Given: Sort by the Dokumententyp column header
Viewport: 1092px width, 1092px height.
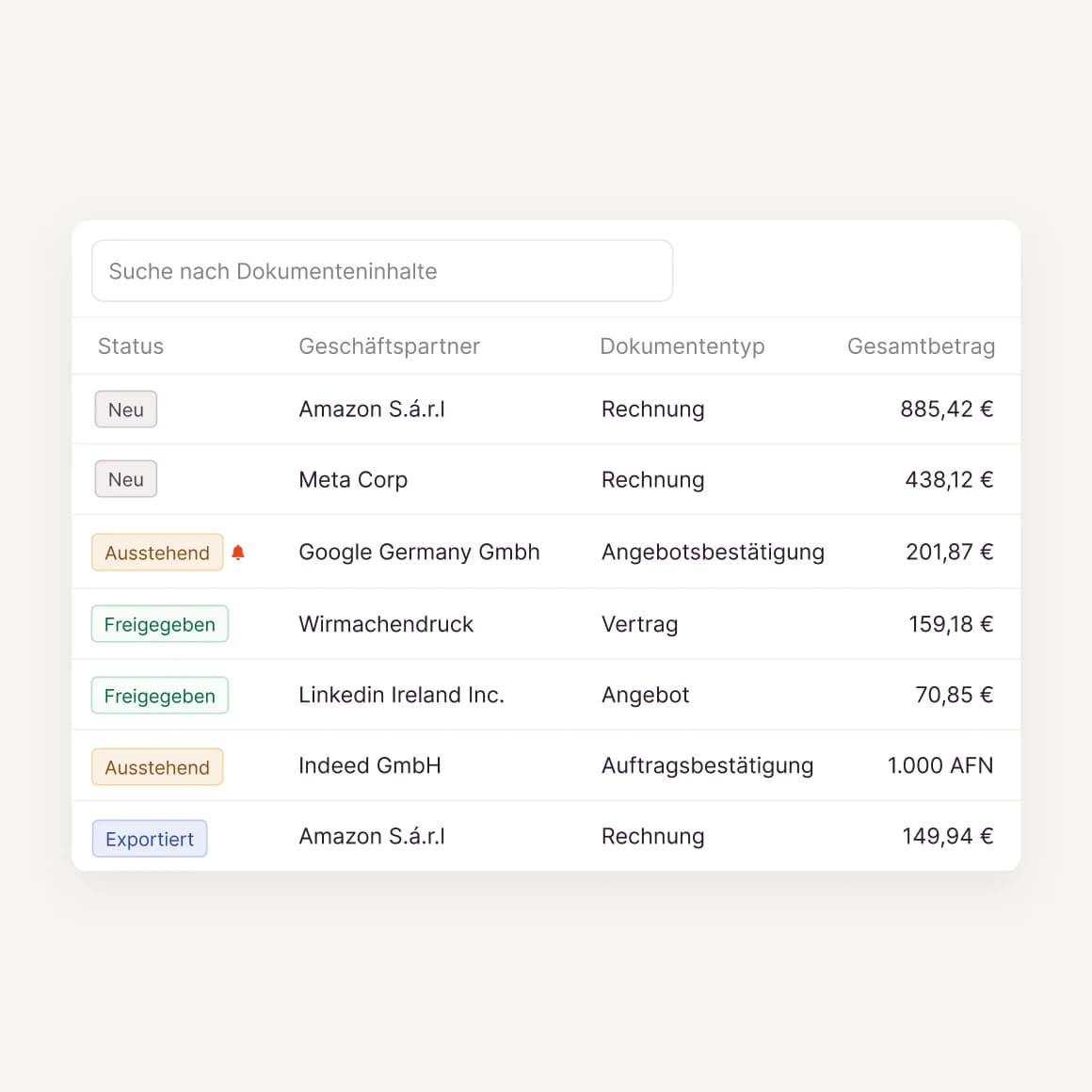Looking at the screenshot, I should tap(682, 345).
